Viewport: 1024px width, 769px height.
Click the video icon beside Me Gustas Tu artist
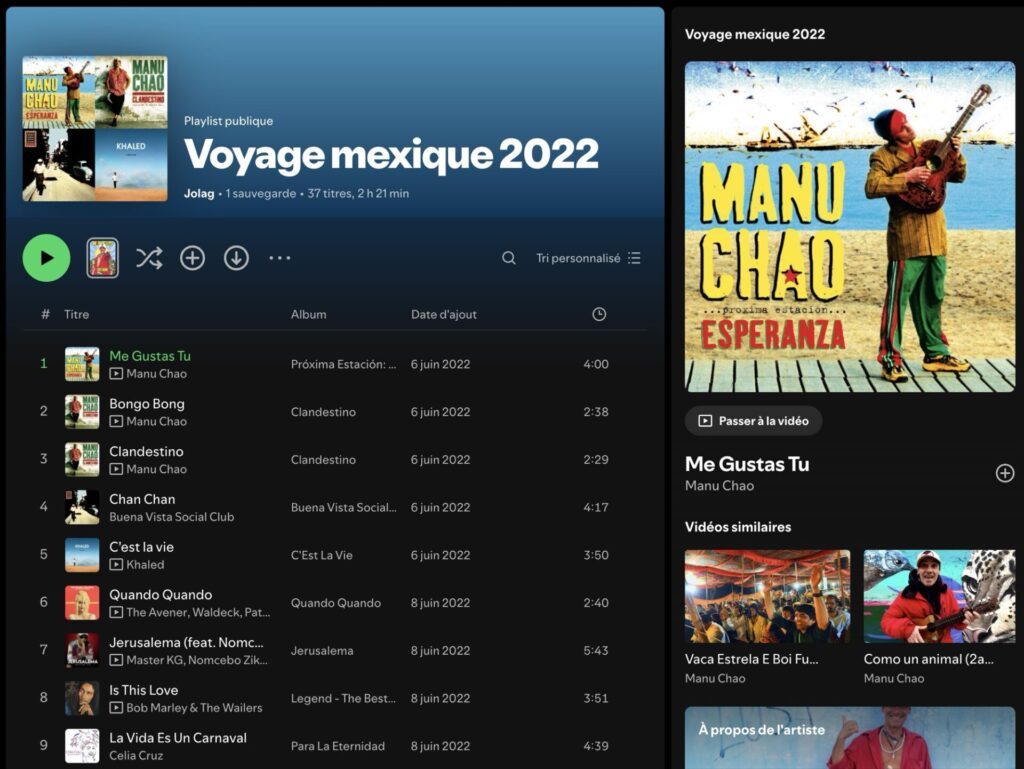pyautogui.click(x=116, y=374)
